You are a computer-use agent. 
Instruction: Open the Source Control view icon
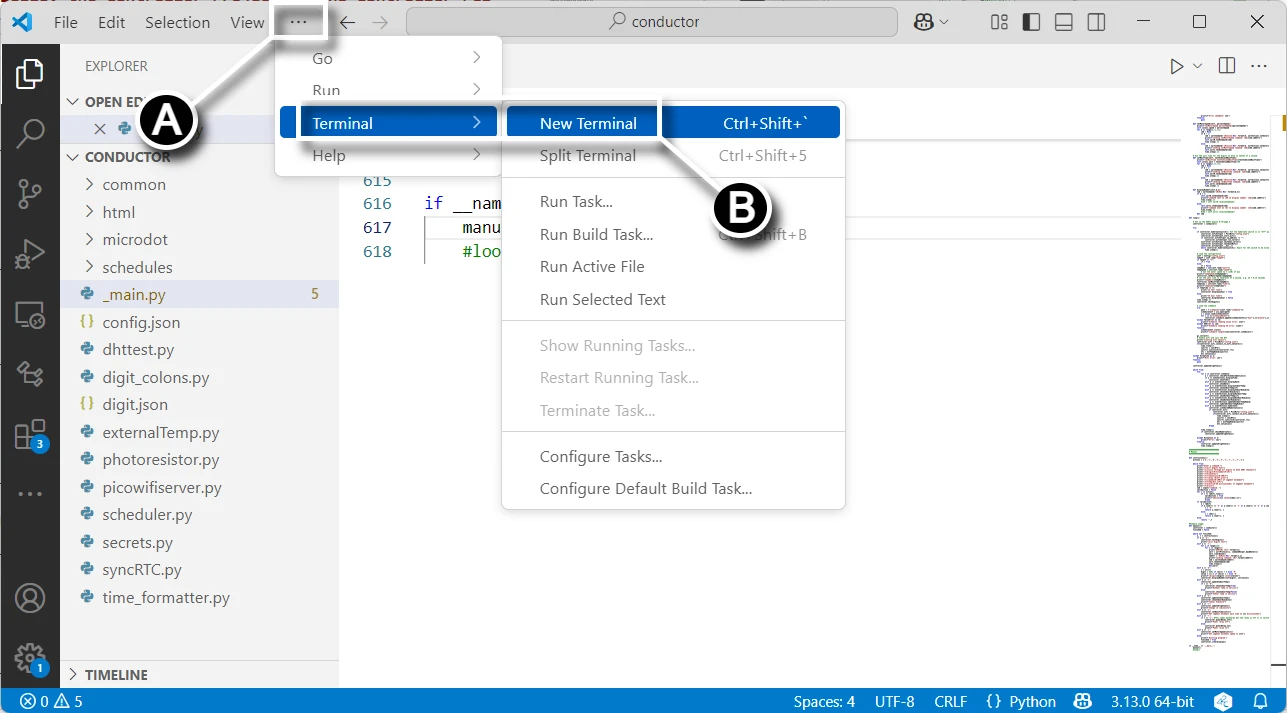pyautogui.click(x=30, y=194)
